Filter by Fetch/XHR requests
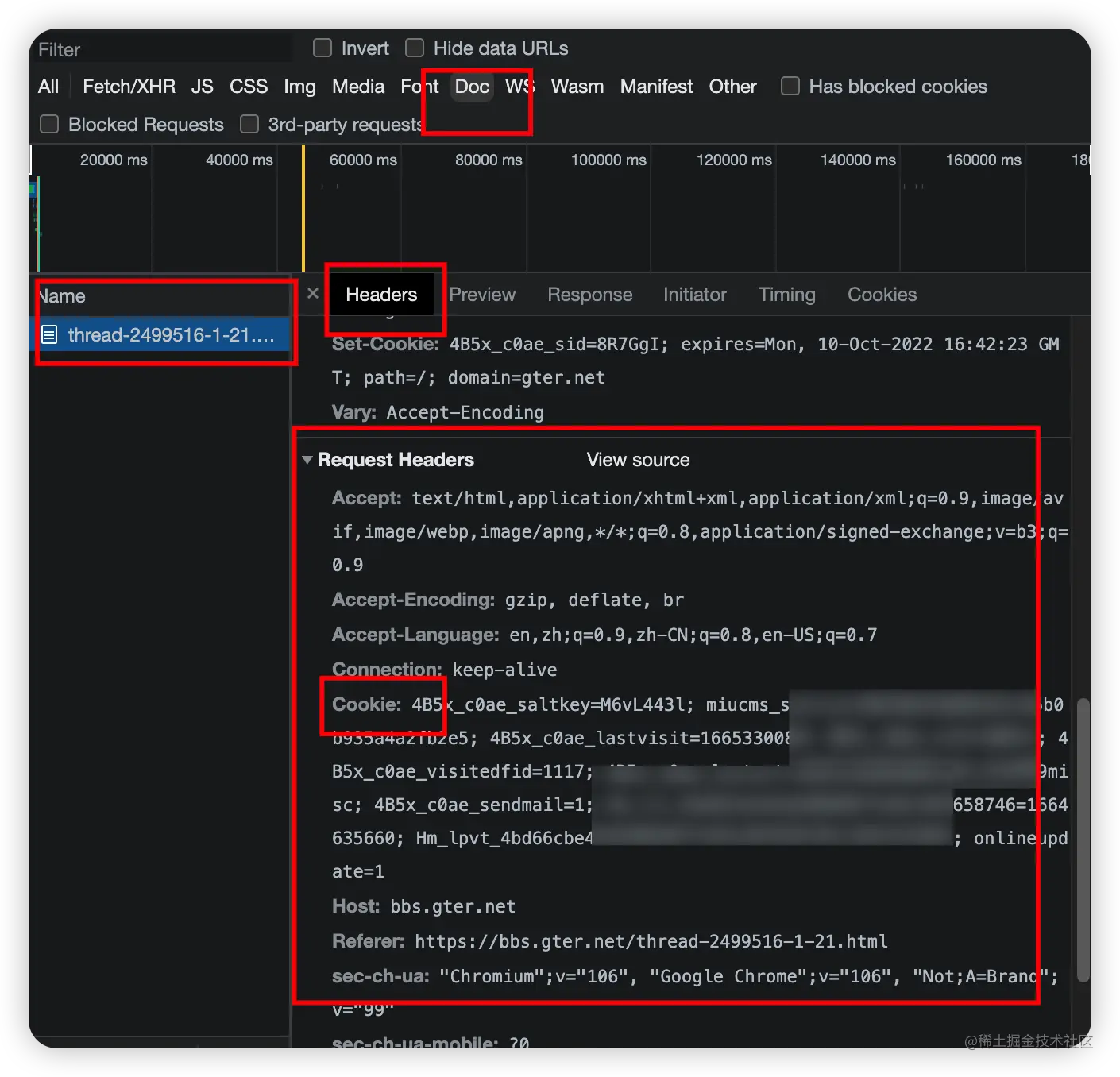Viewport: 1120px width, 1077px height. [129, 87]
